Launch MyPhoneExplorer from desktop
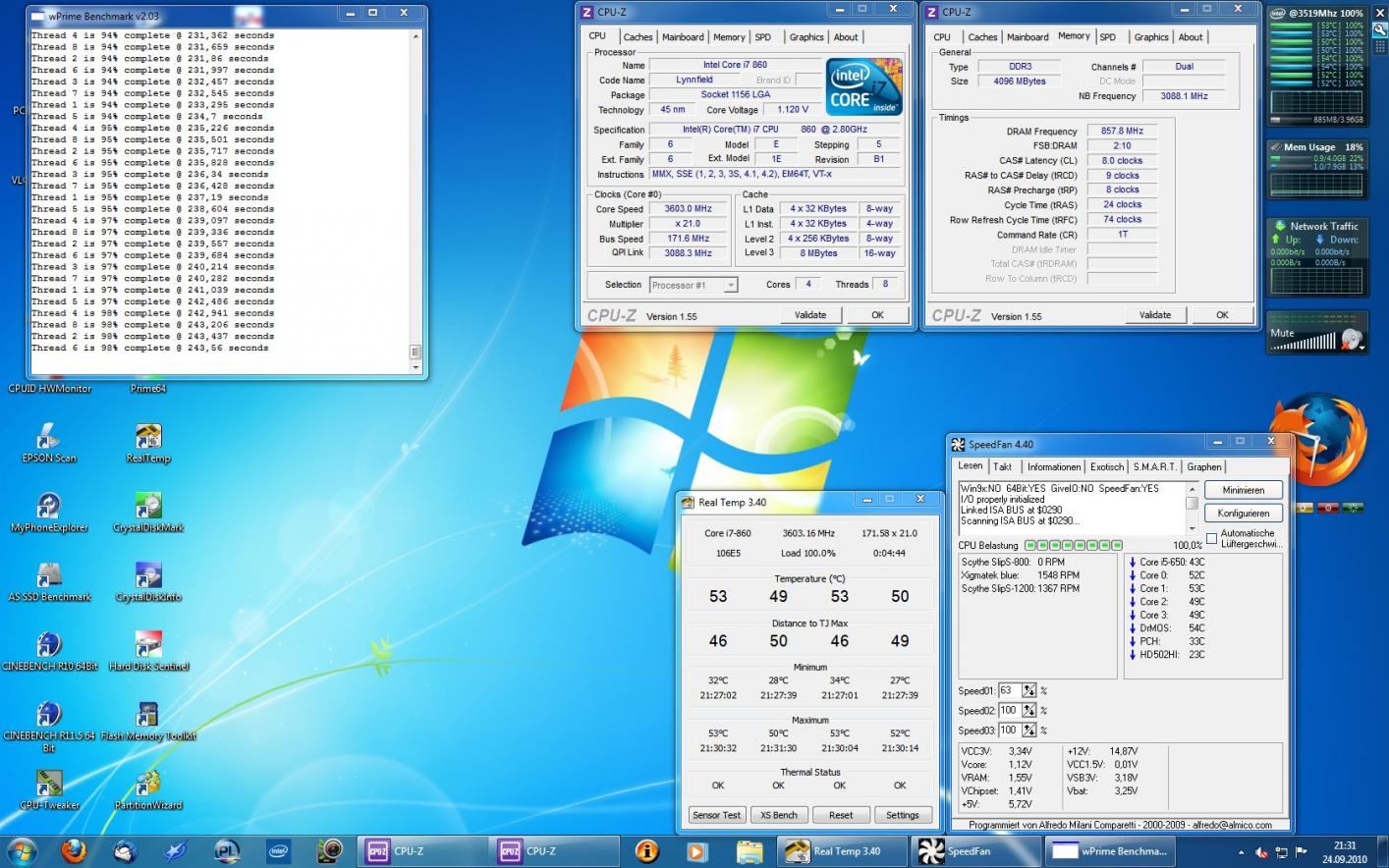The image size is (1389, 868). [49, 513]
